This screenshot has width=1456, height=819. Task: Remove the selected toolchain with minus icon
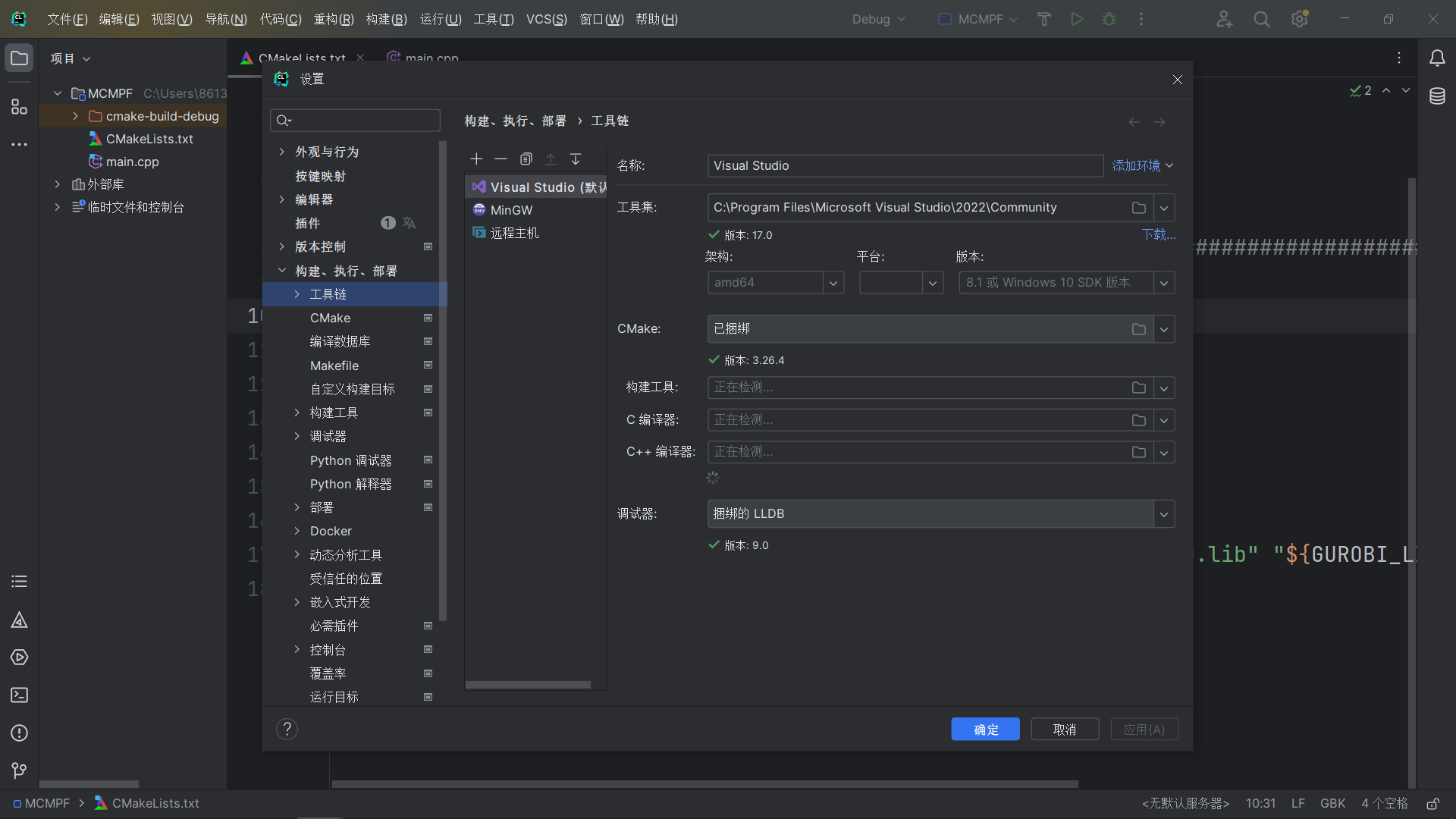tap(500, 159)
